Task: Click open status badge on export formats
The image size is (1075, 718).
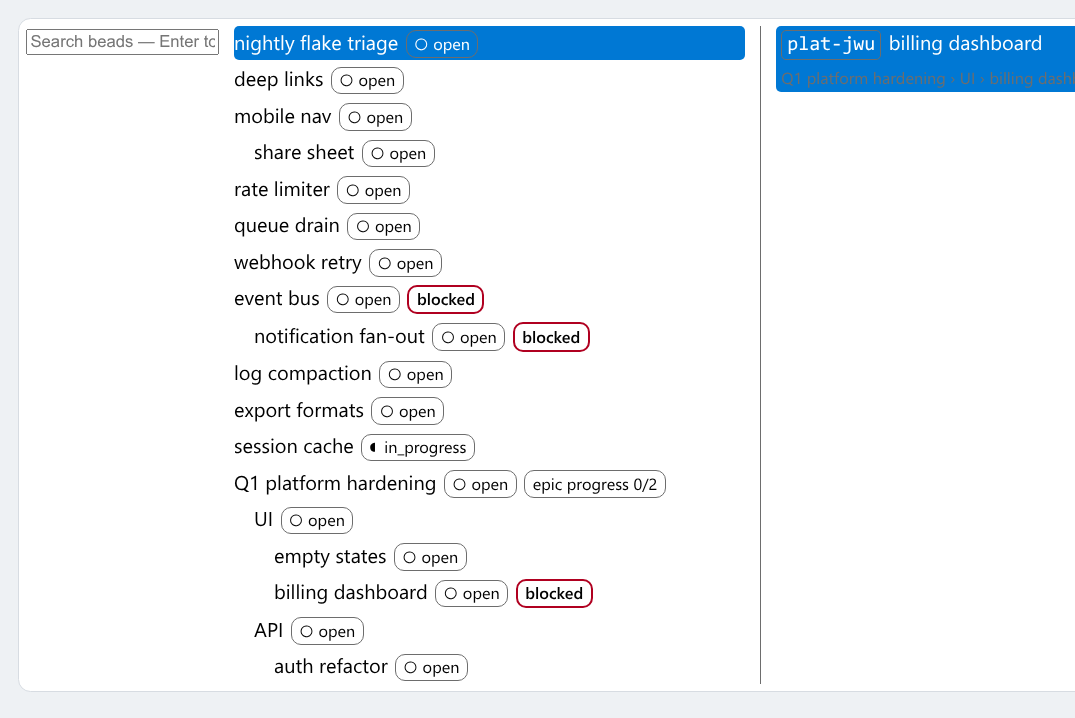Action: pos(408,412)
